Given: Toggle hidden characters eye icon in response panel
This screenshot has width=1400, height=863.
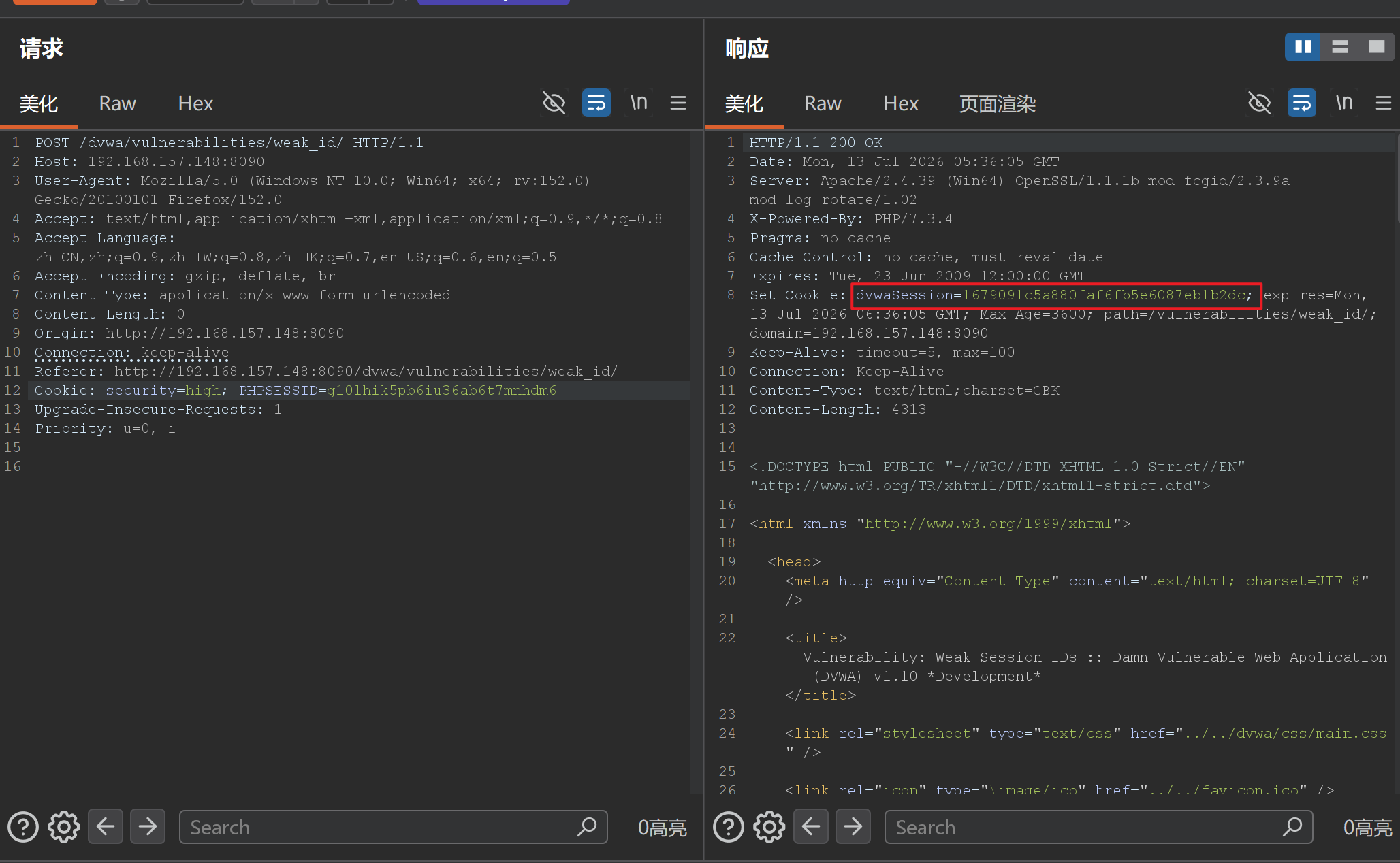Looking at the screenshot, I should (1259, 103).
